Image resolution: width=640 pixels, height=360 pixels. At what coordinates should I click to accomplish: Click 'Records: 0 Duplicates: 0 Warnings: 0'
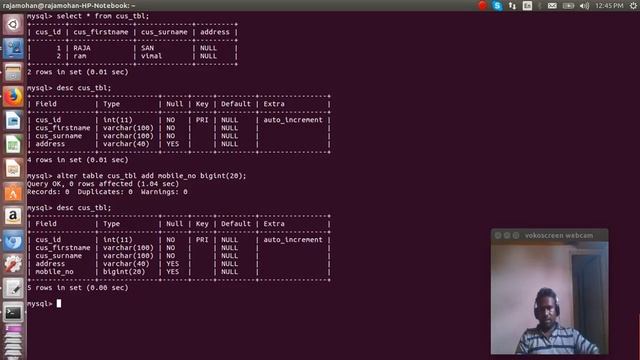pyautogui.click(x=107, y=192)
